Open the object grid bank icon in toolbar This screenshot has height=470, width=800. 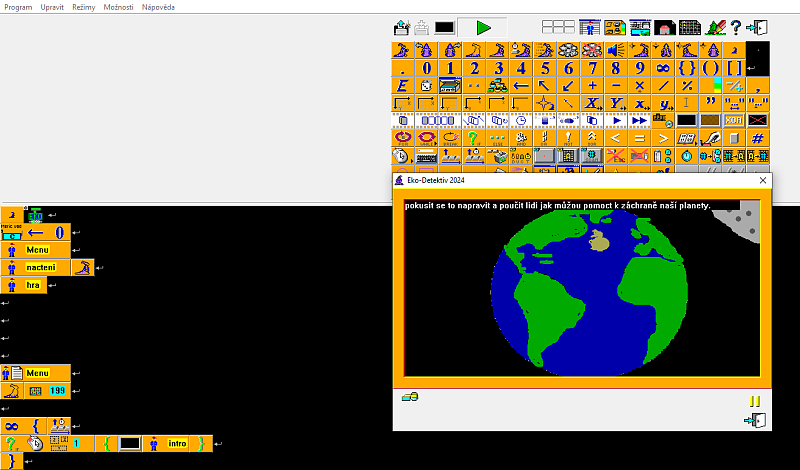[x=690, y=28]
